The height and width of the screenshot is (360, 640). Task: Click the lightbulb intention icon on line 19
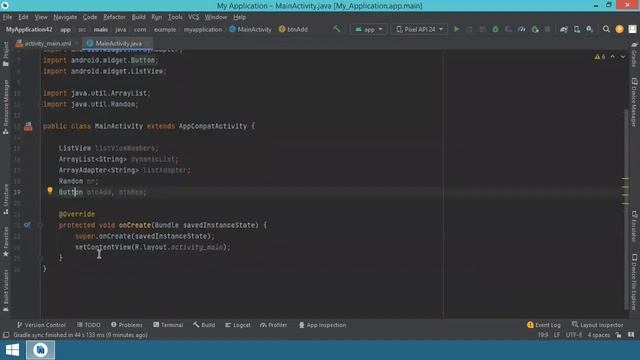click(50, 191)
